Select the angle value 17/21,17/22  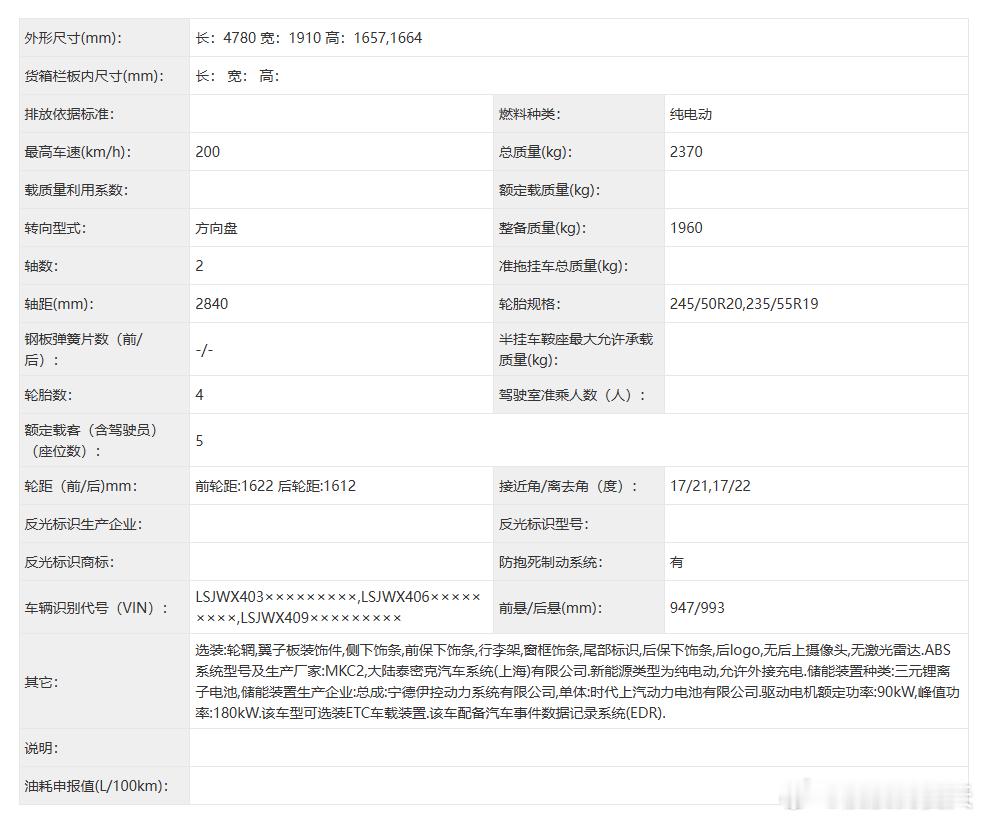click(x=710, y=487)
